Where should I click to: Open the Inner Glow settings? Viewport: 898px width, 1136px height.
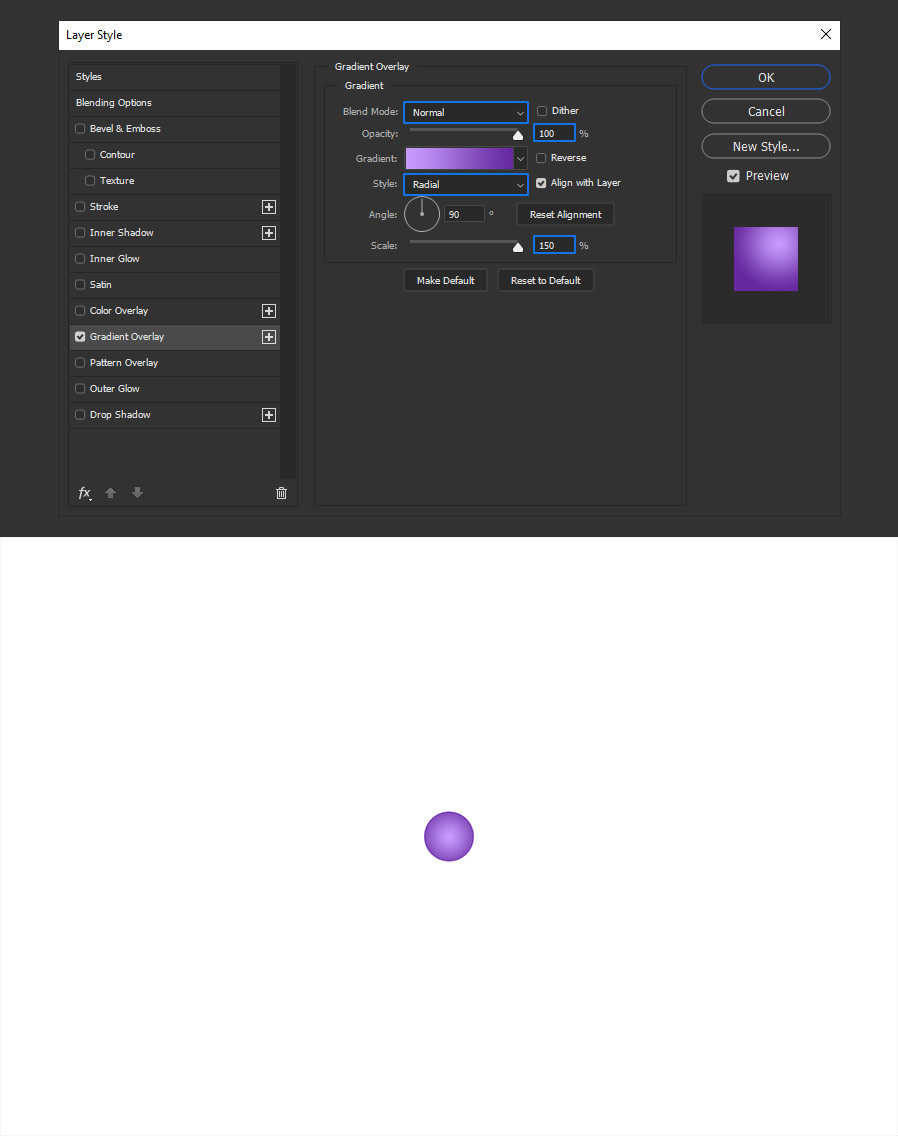click(115, 259)
